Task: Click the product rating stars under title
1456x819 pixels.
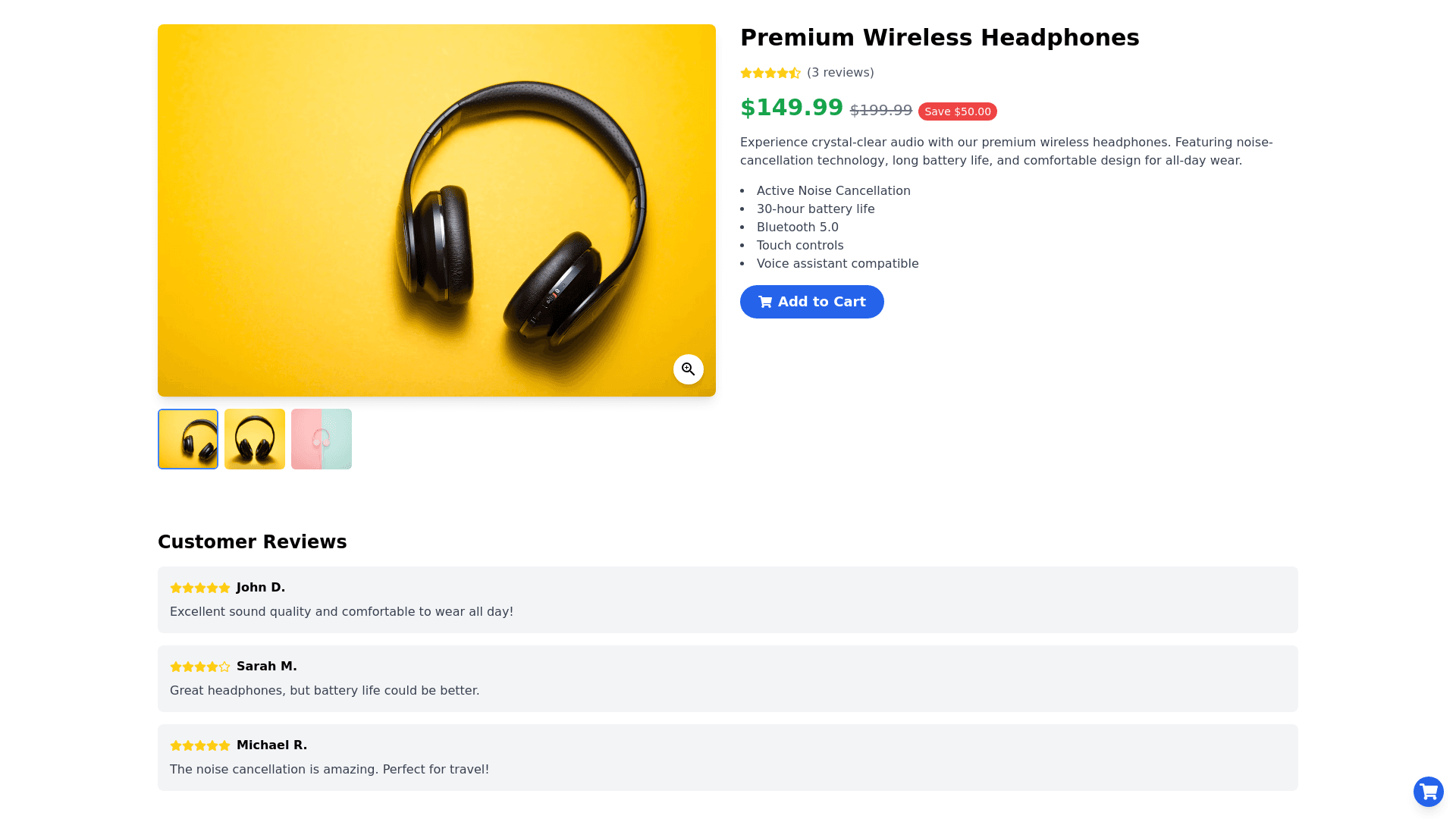Action: pyautogui.click(x=770, y=73)
